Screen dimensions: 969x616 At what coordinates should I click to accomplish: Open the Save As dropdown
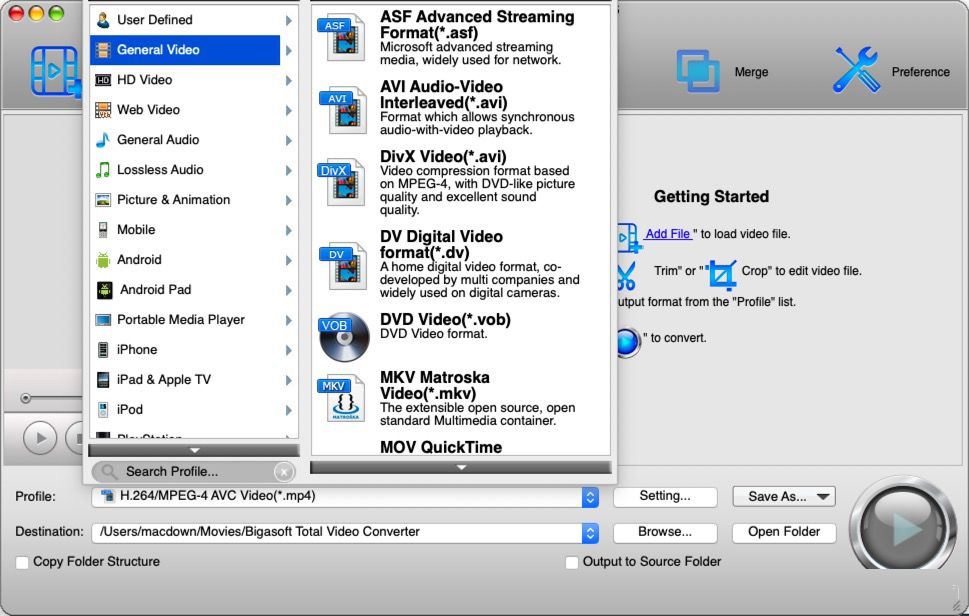click(784, 497)
